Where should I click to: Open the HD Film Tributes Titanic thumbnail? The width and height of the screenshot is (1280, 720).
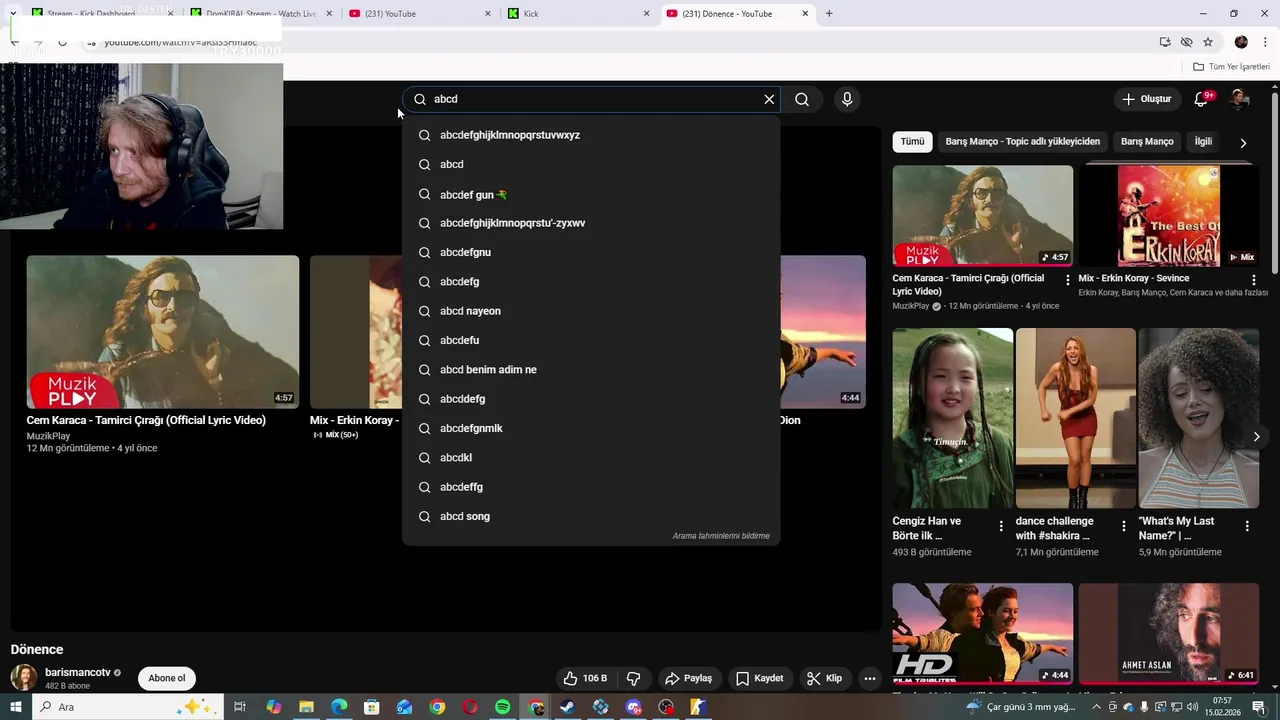point(983,634)
